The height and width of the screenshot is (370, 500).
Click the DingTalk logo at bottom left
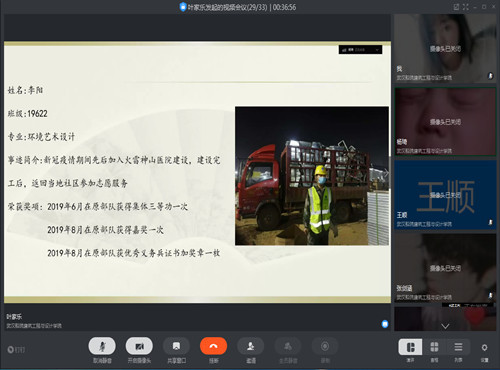[16, 350]
